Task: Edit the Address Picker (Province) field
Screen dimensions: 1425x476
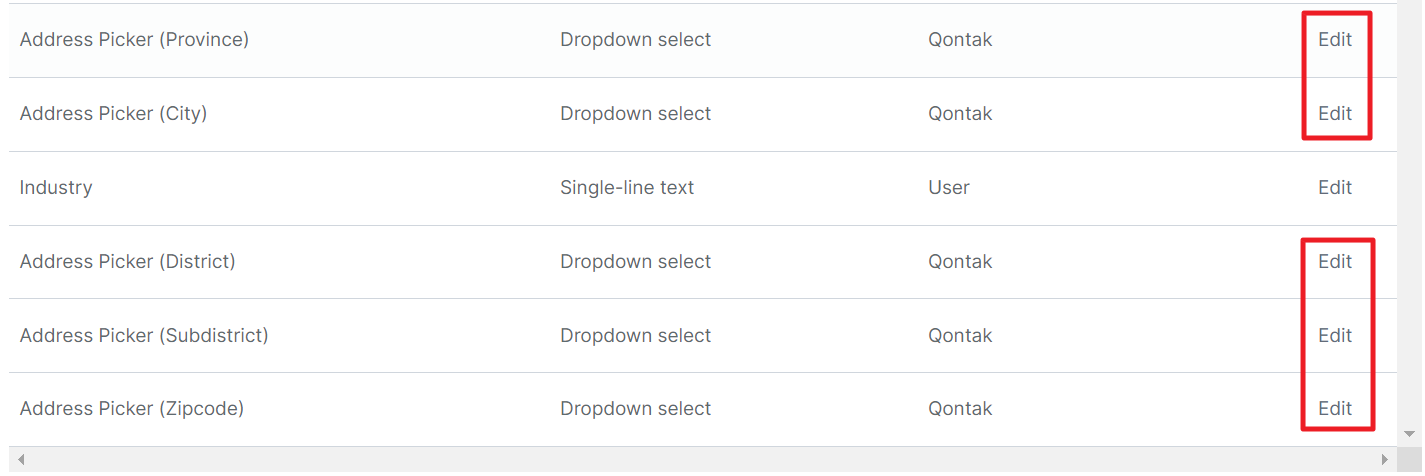Action: tap(1335, 40)
